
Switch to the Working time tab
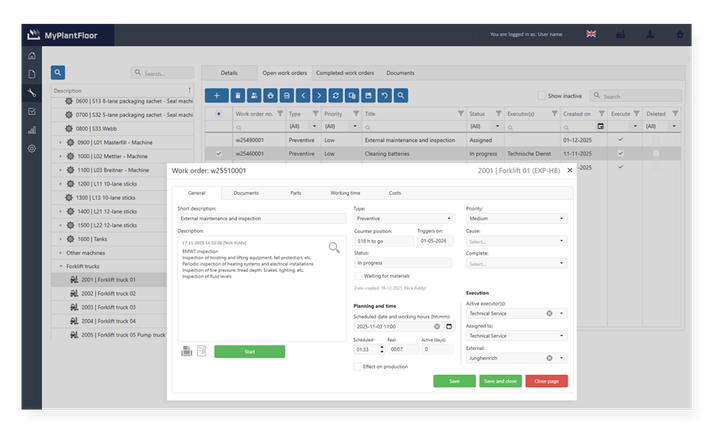pyautogui.click(x=345, y=193)
